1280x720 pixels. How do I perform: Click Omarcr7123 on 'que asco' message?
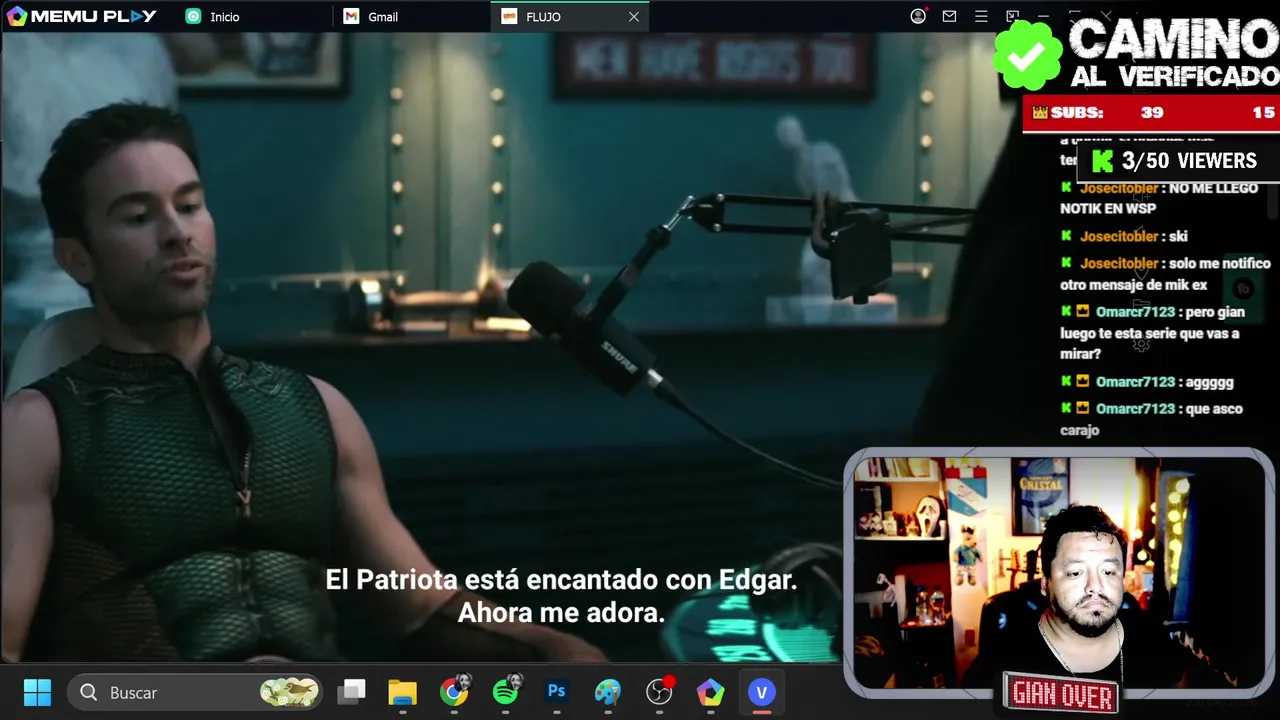[1135, 409]
